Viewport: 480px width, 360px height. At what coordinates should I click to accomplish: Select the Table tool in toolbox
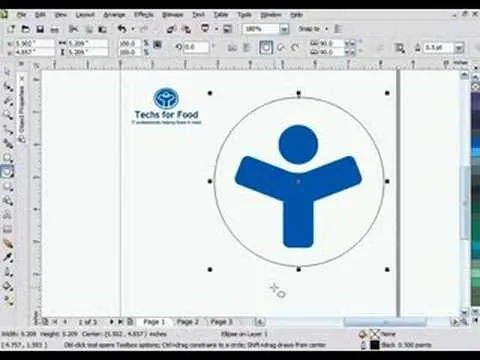point(8,229)
